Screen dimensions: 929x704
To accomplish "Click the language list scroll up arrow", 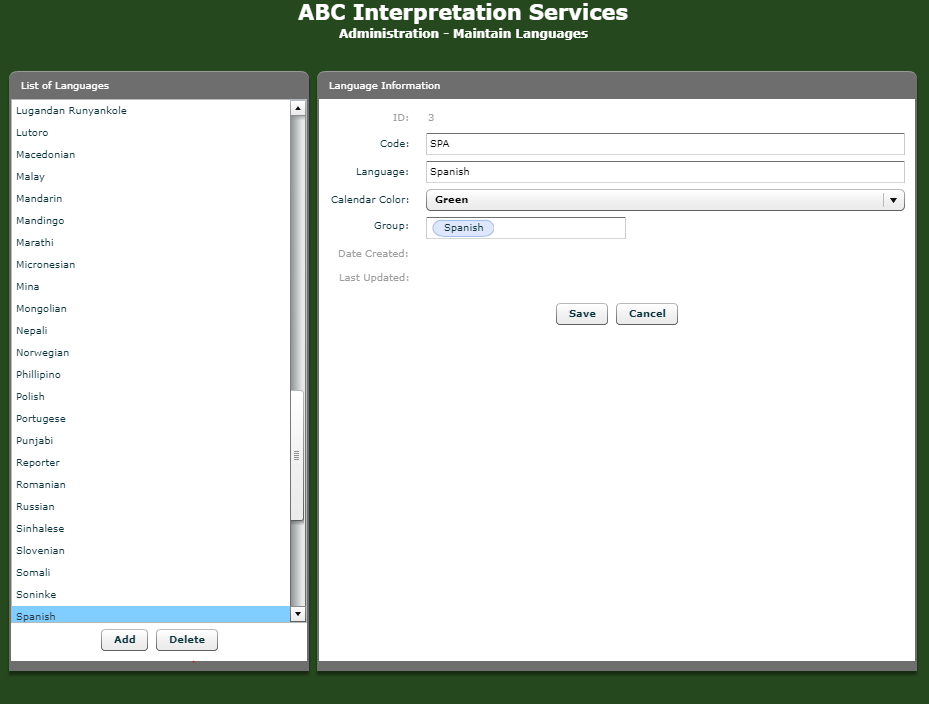I will 298,108.
